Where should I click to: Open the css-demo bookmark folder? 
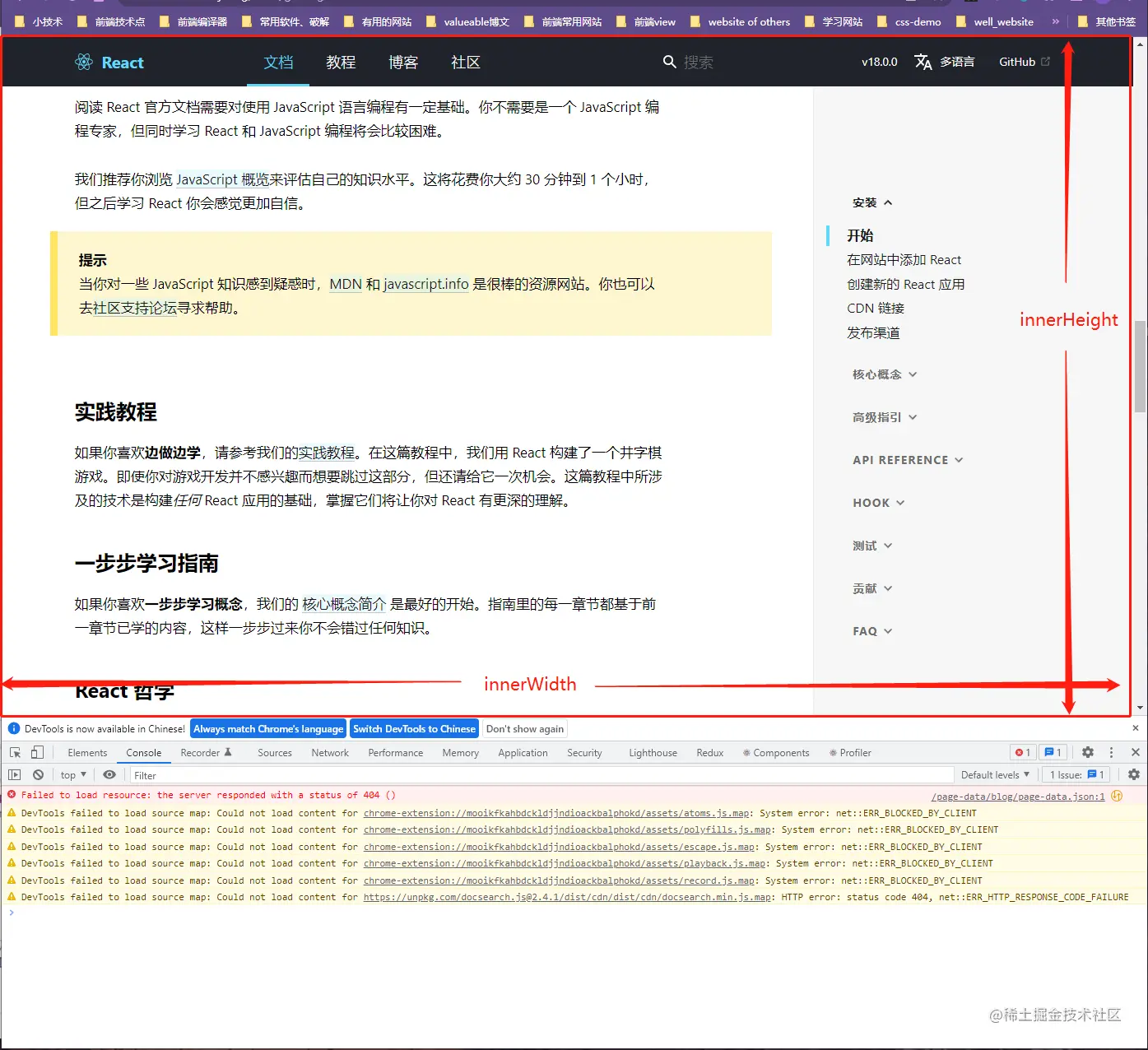(909, 22)
